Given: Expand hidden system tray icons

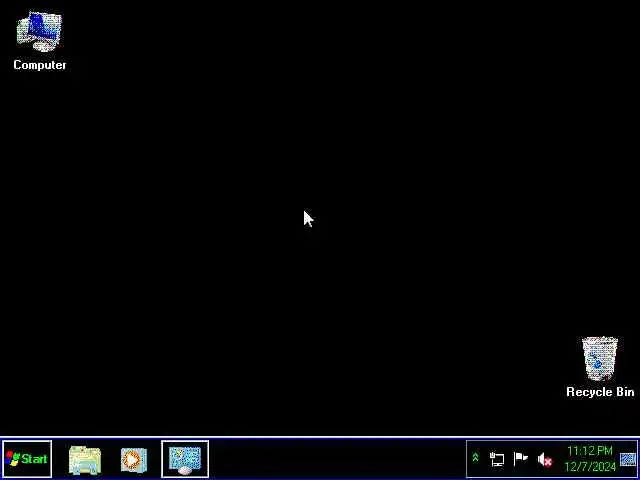Looking at the screenshot, I should point(475,458).
